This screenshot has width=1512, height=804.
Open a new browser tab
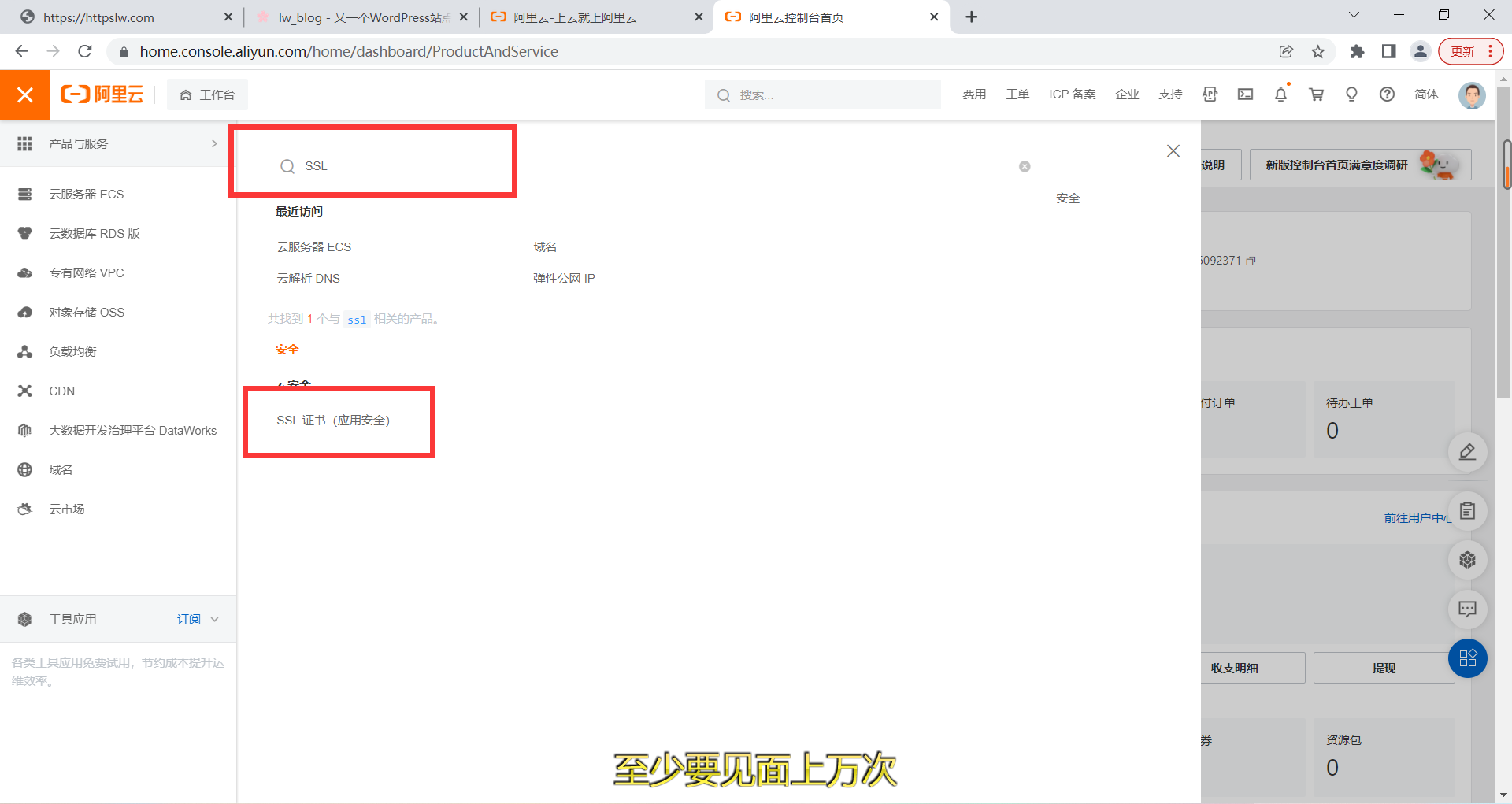(972, 17)
